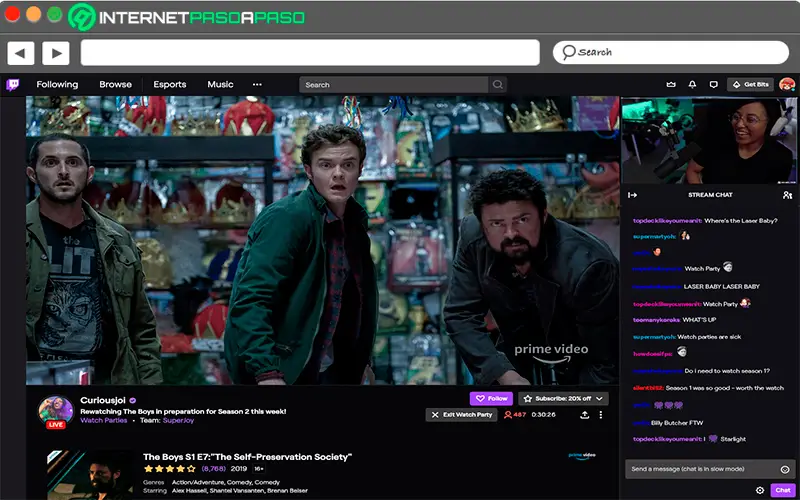Click the Twitch search magnifier button
The width and height of the screenshot is (800, 500).
click(x=497, y=85)
